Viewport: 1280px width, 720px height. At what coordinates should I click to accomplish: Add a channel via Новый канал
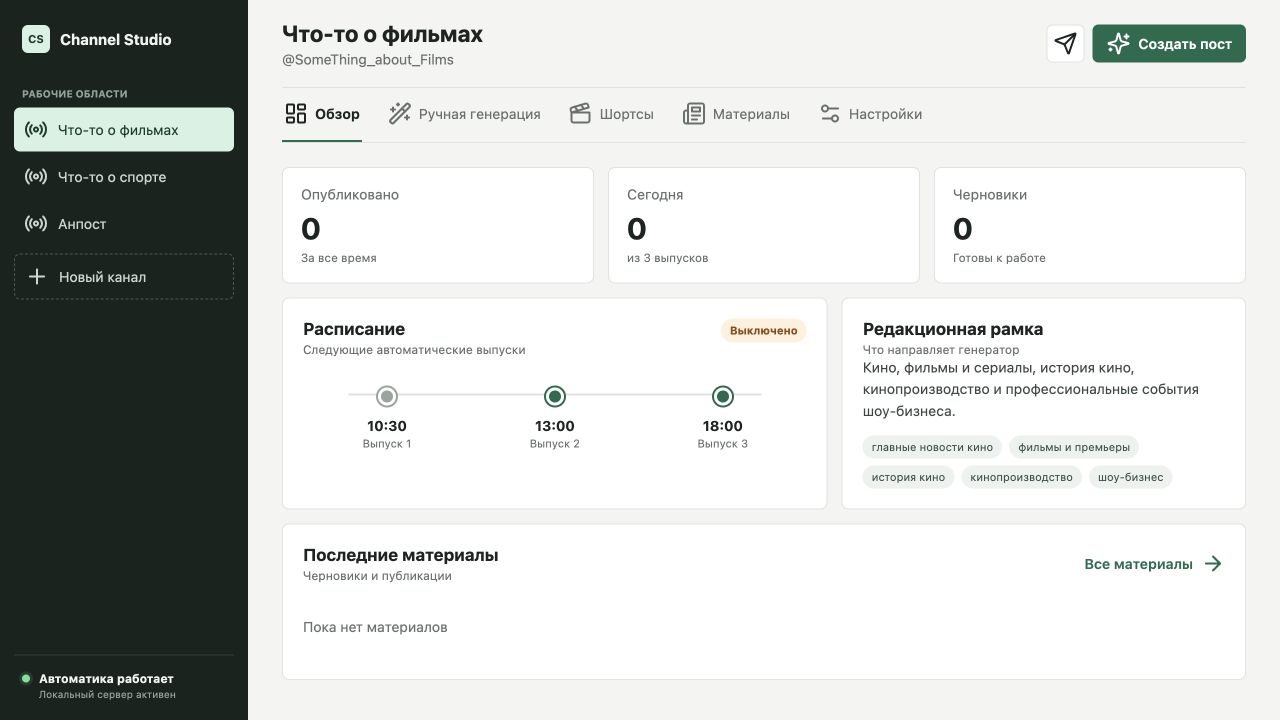[124, 277]
